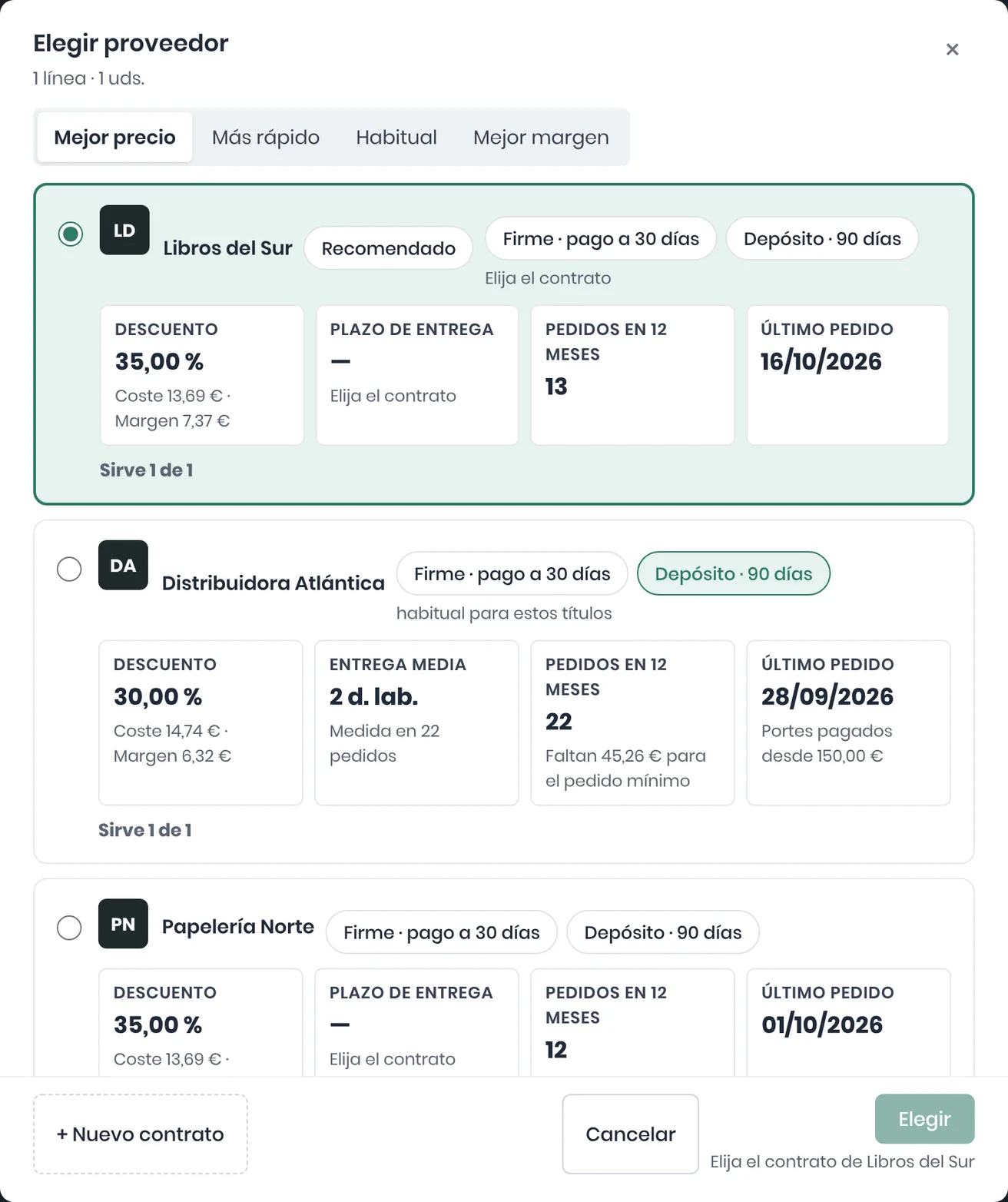The image size is (1008, 1202).
Task: Click 'Elija el contrato de Libros del Sur' hint
Action: tap(842, 1161)
